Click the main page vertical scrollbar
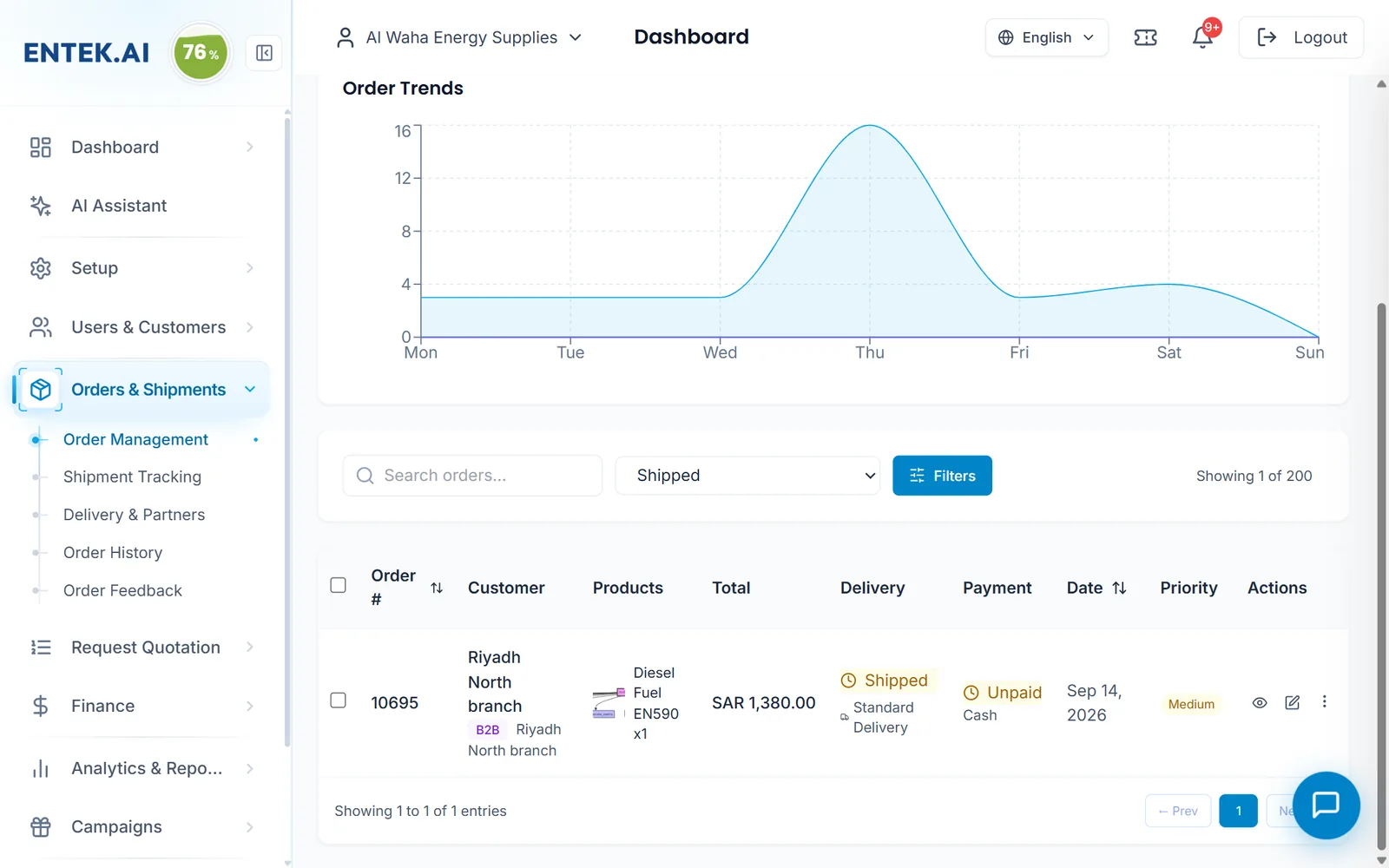The height and width of the screenshot is (868, 1389). (1381, 577)
